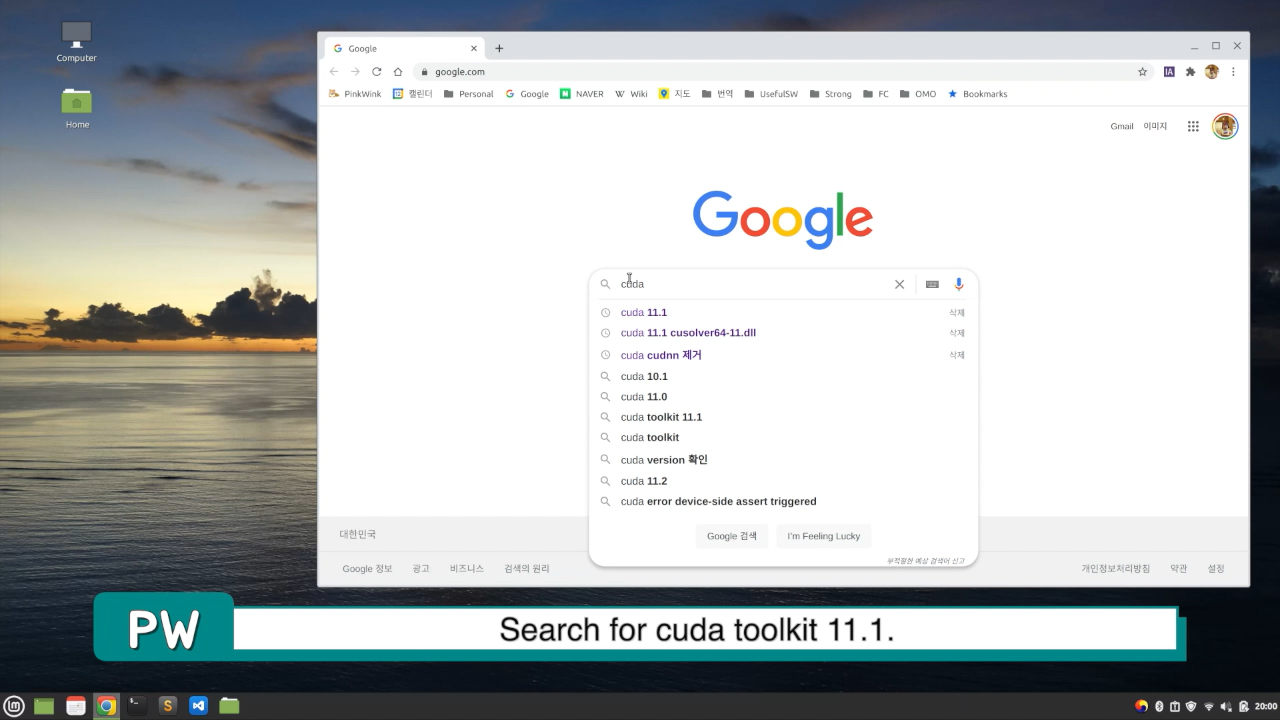Choose 'cuda error device-side assert triggered' suggestion
Screen dimensions: 1280x720
[x=782, y=502]
